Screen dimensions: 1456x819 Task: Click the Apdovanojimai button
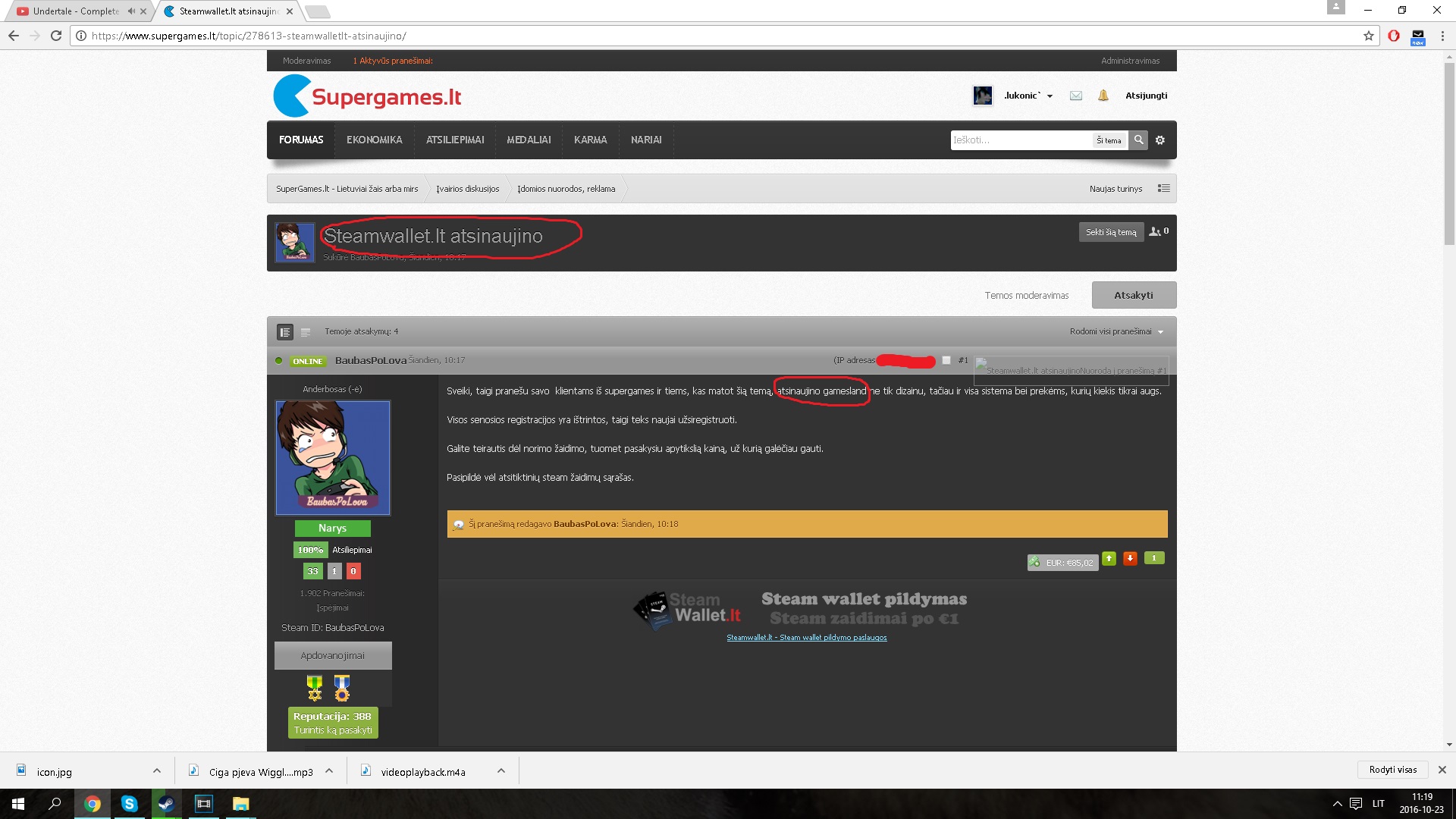[x=333, y=656]
